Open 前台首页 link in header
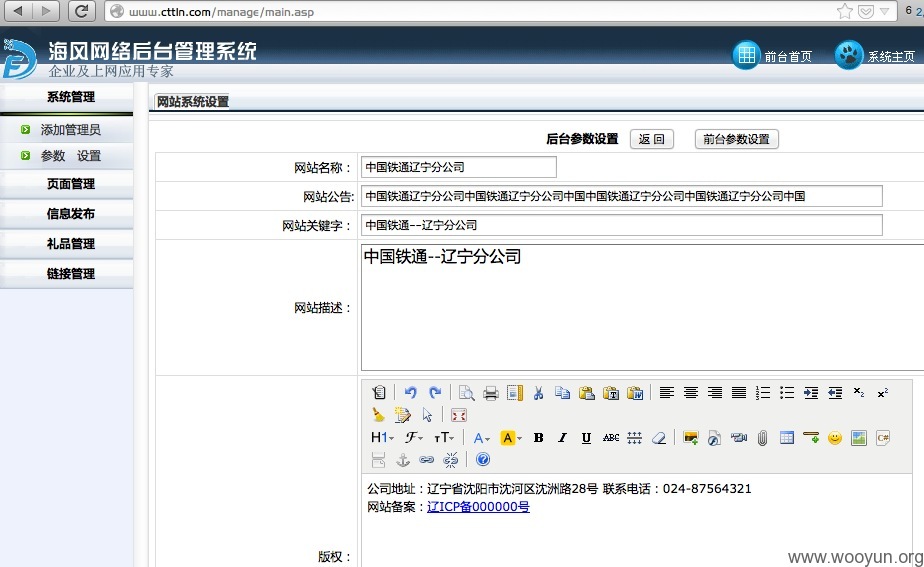This screenshot has height=567, width=924. coord(773,56)
